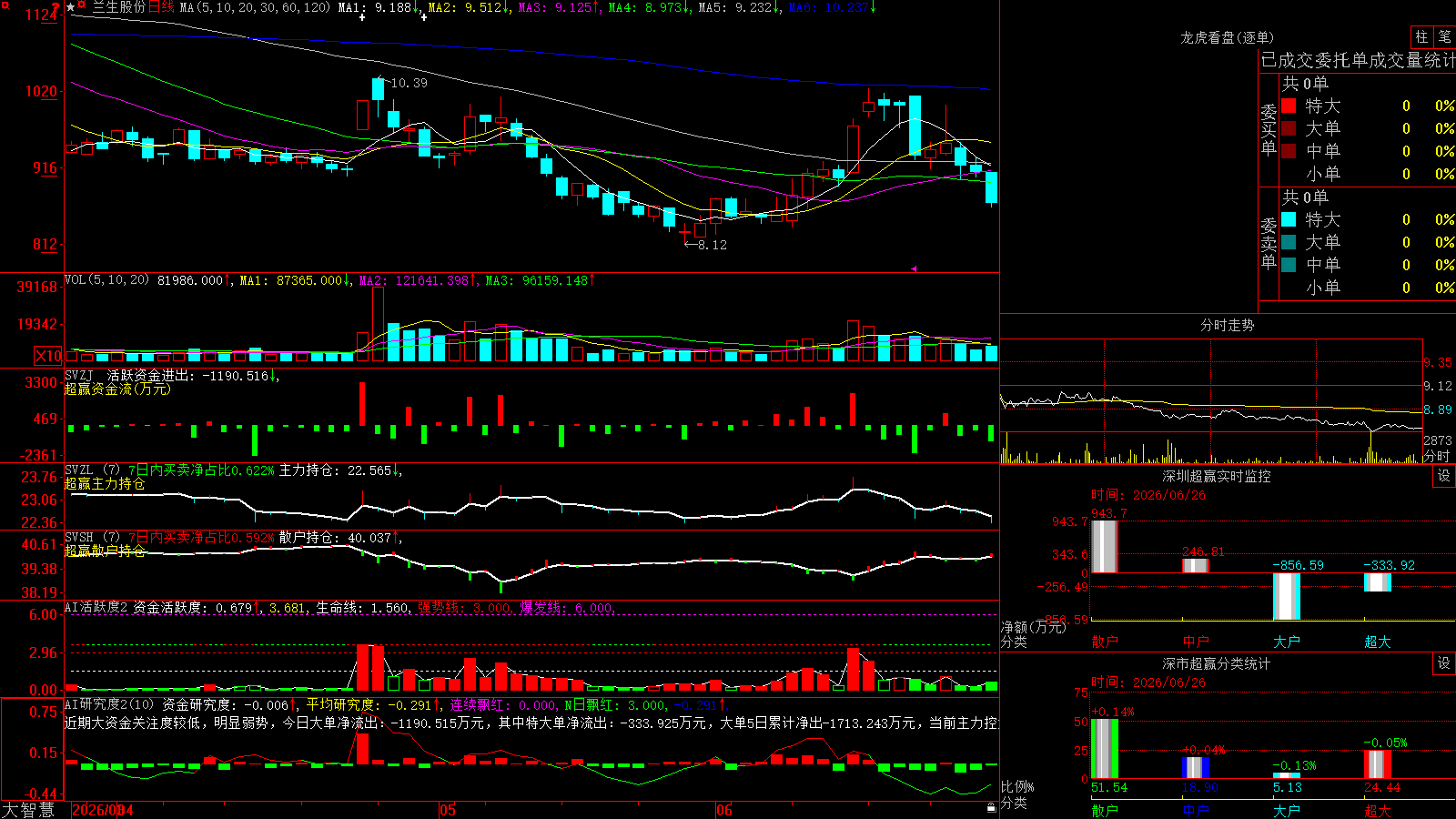Click the 活跃资金进出: -1190.516 readout
This screenshot has height=819, width=1456.
coord(188,376)
